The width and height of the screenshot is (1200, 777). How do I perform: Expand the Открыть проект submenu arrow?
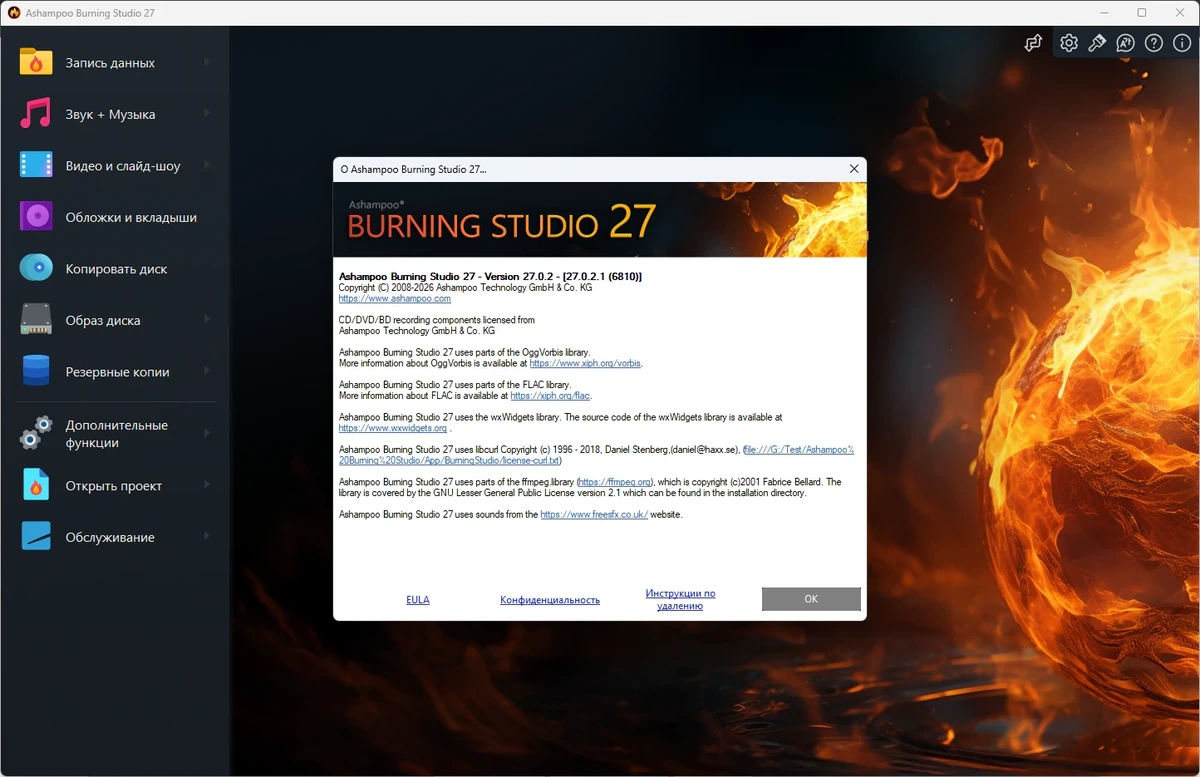207,485
